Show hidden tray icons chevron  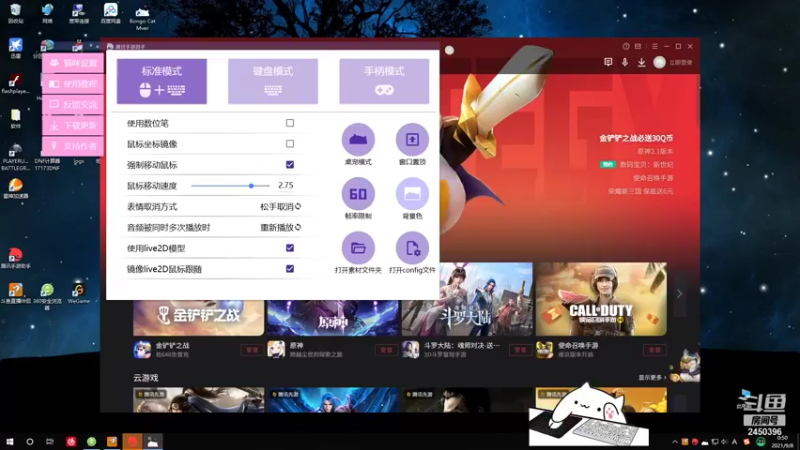pyautogui.click(x=674, y=442)
